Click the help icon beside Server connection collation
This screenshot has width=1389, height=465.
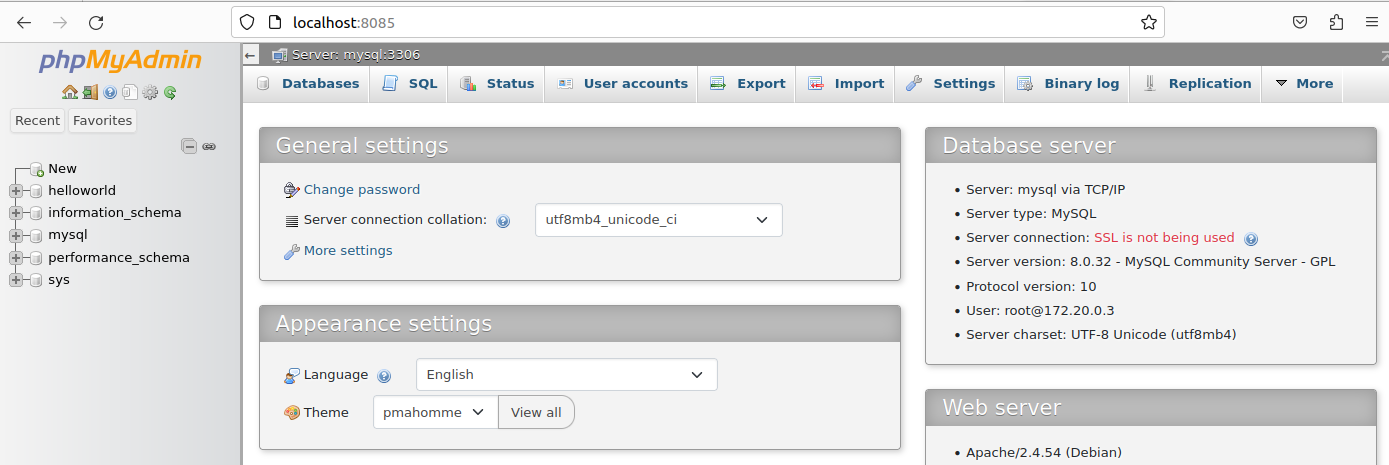(x=503, y=221)
